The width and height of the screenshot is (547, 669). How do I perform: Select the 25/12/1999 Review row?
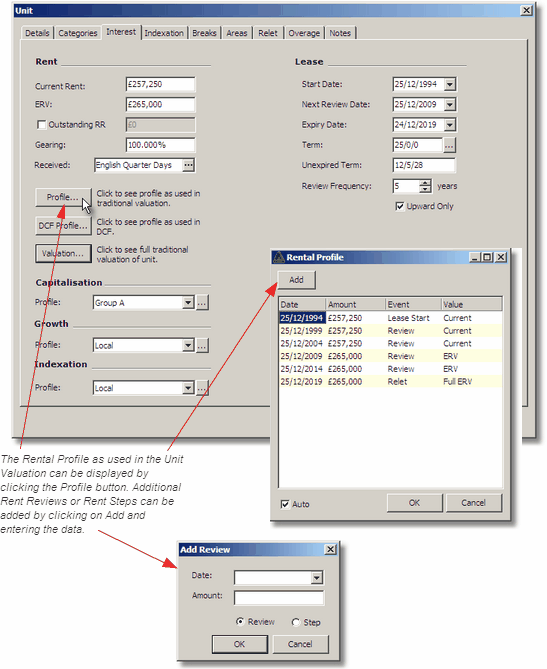390,331
